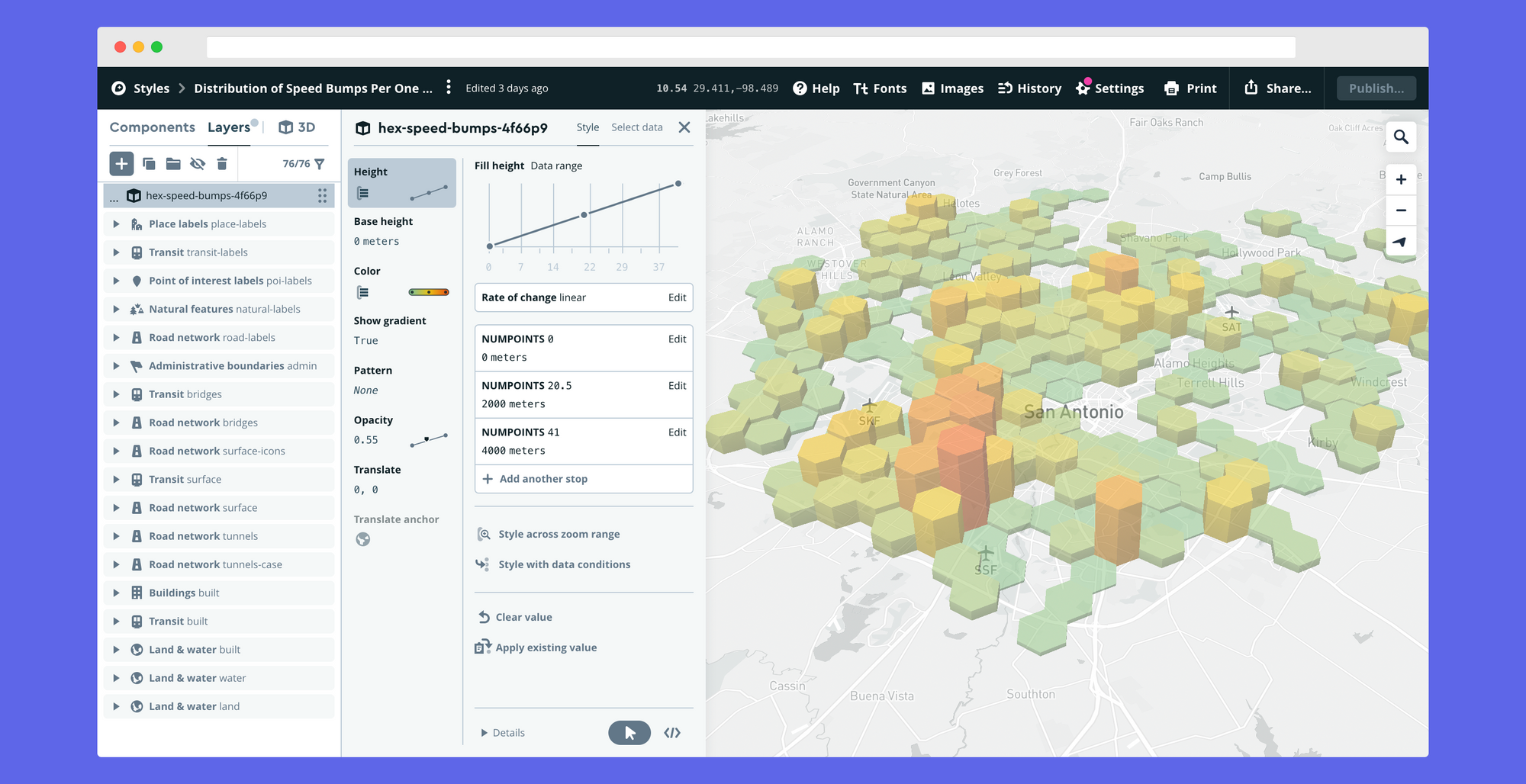1526x784 pixels.
Task: Expand the Buildings built layer group
Action: pos(116,593)
